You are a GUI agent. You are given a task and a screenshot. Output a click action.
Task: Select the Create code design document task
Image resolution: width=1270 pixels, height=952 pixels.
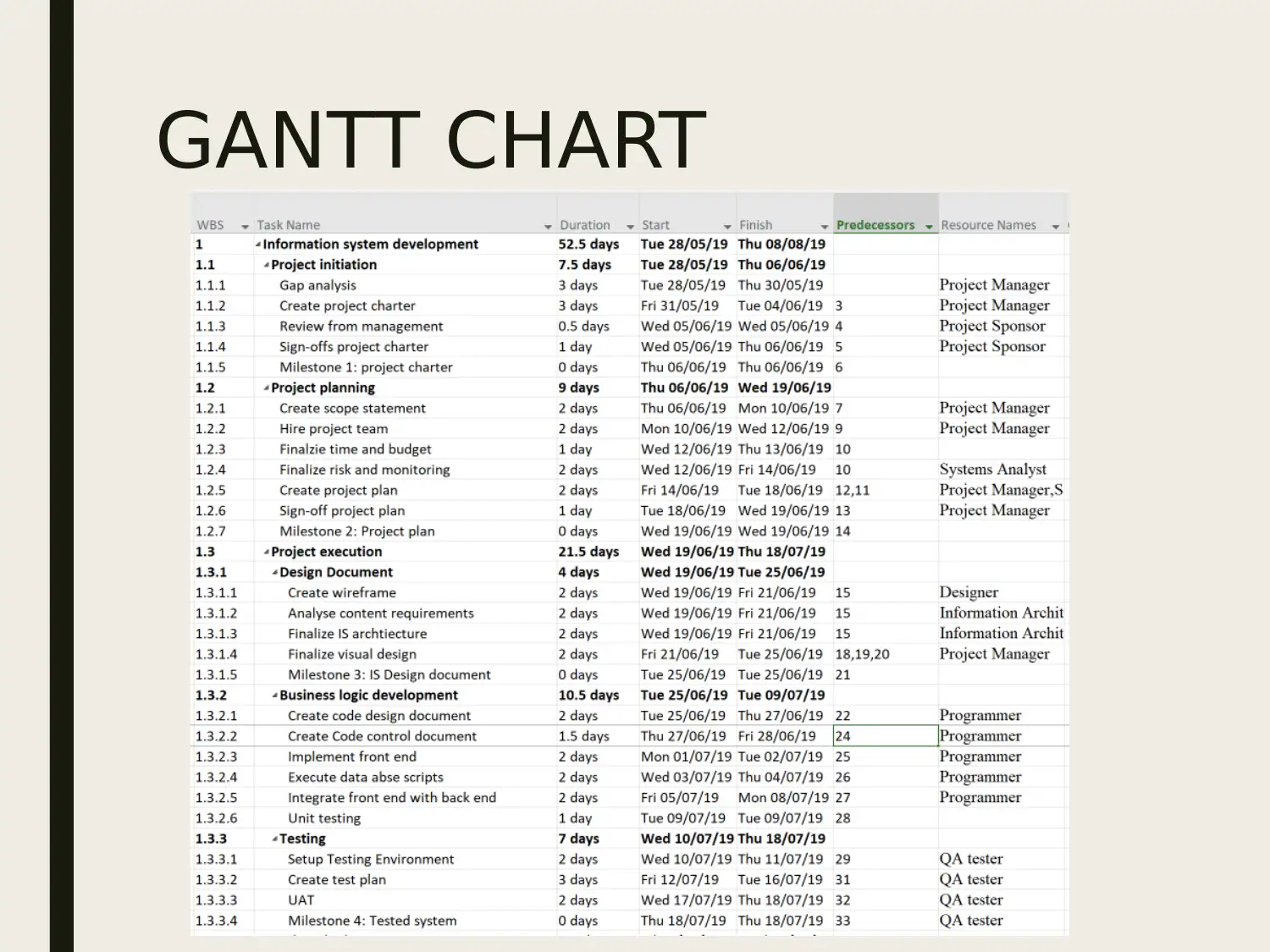point(379,716)
